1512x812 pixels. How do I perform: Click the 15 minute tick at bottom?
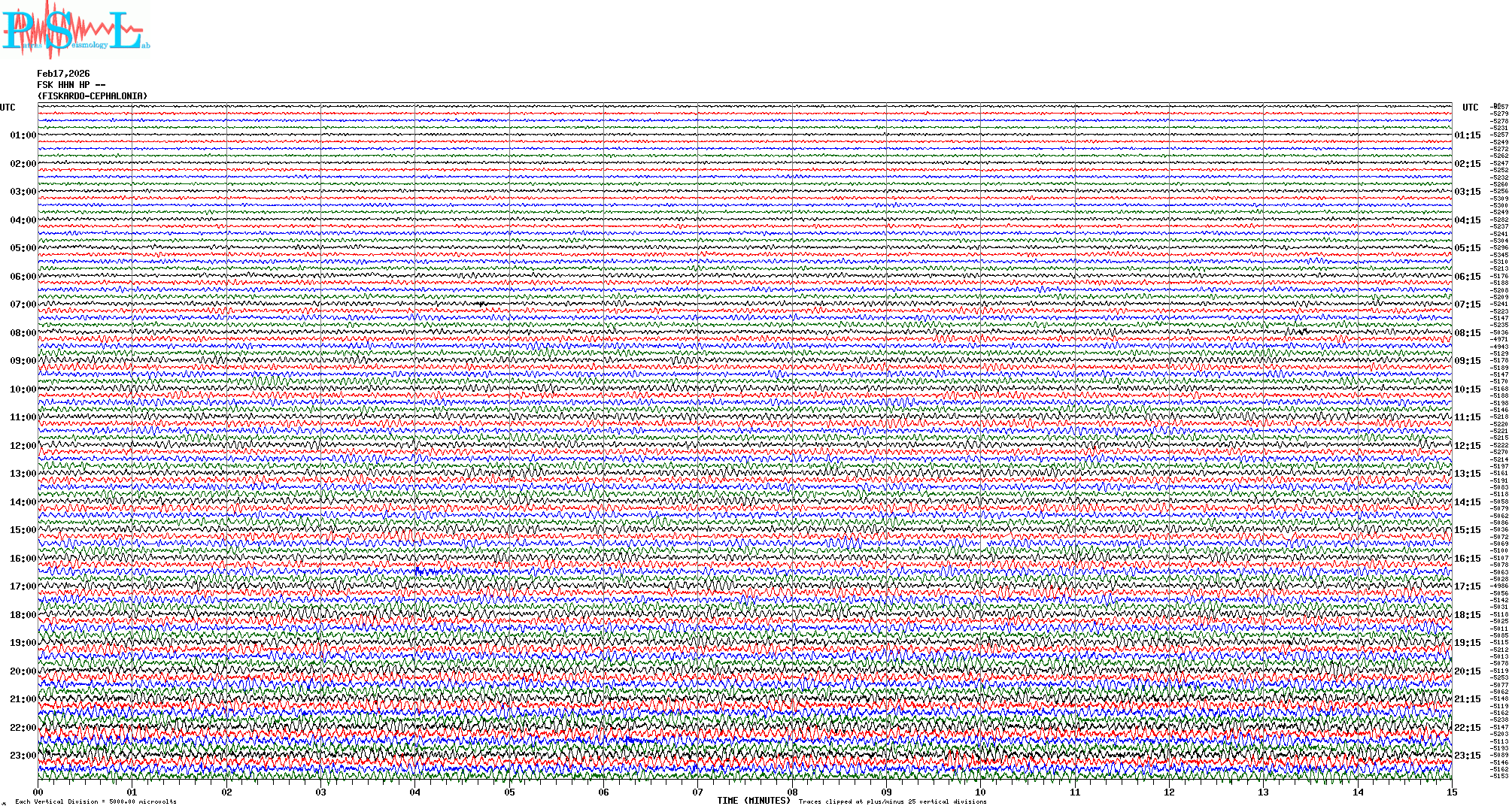(x=1451, y=792)
